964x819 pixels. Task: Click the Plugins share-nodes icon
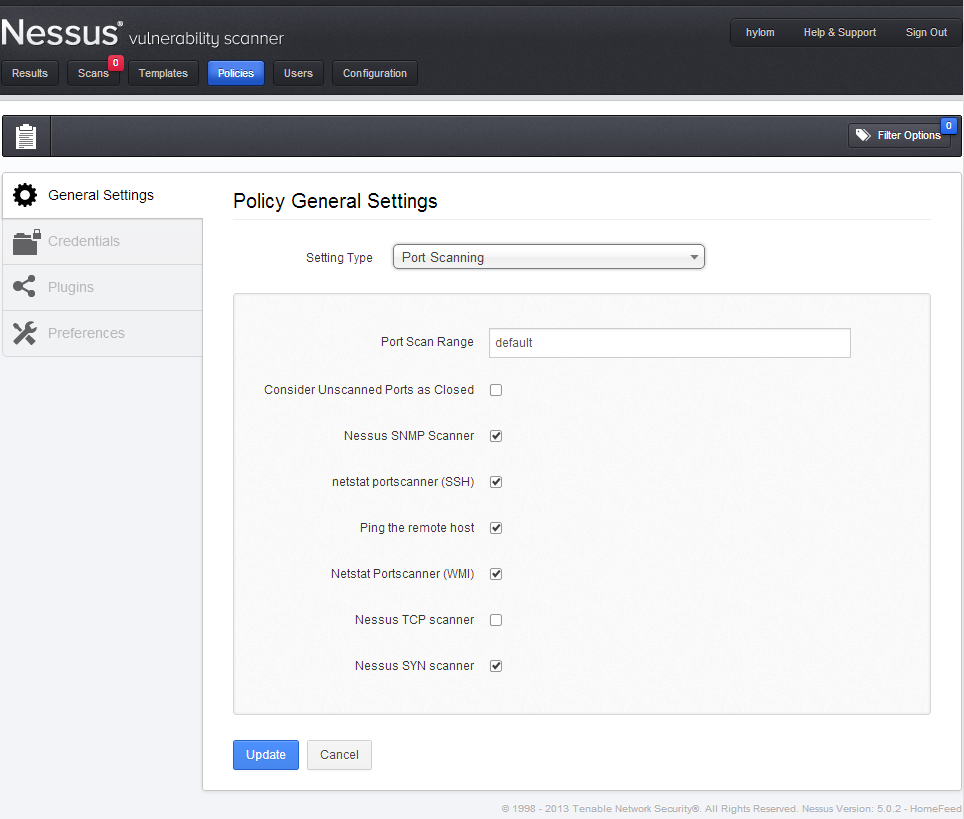point(25,287)
